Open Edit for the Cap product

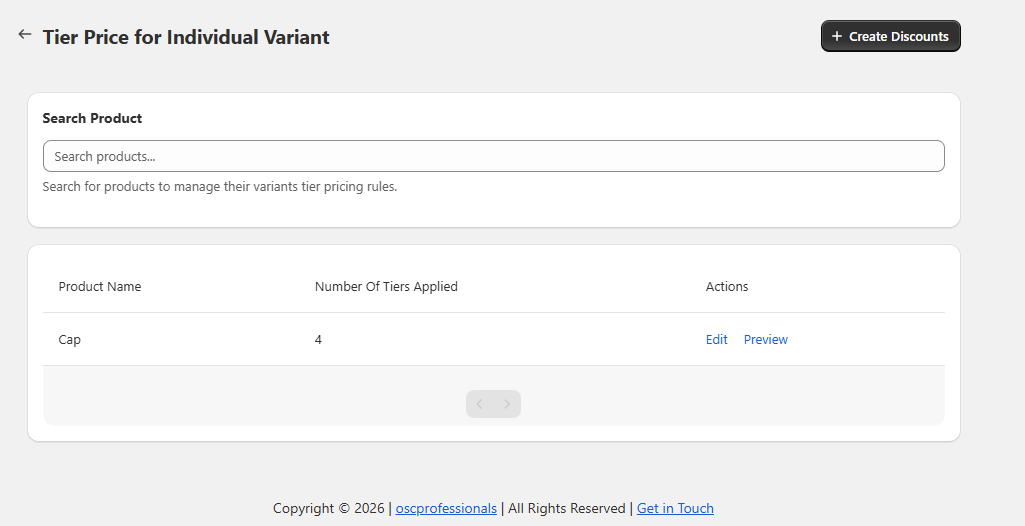(716, 340)
